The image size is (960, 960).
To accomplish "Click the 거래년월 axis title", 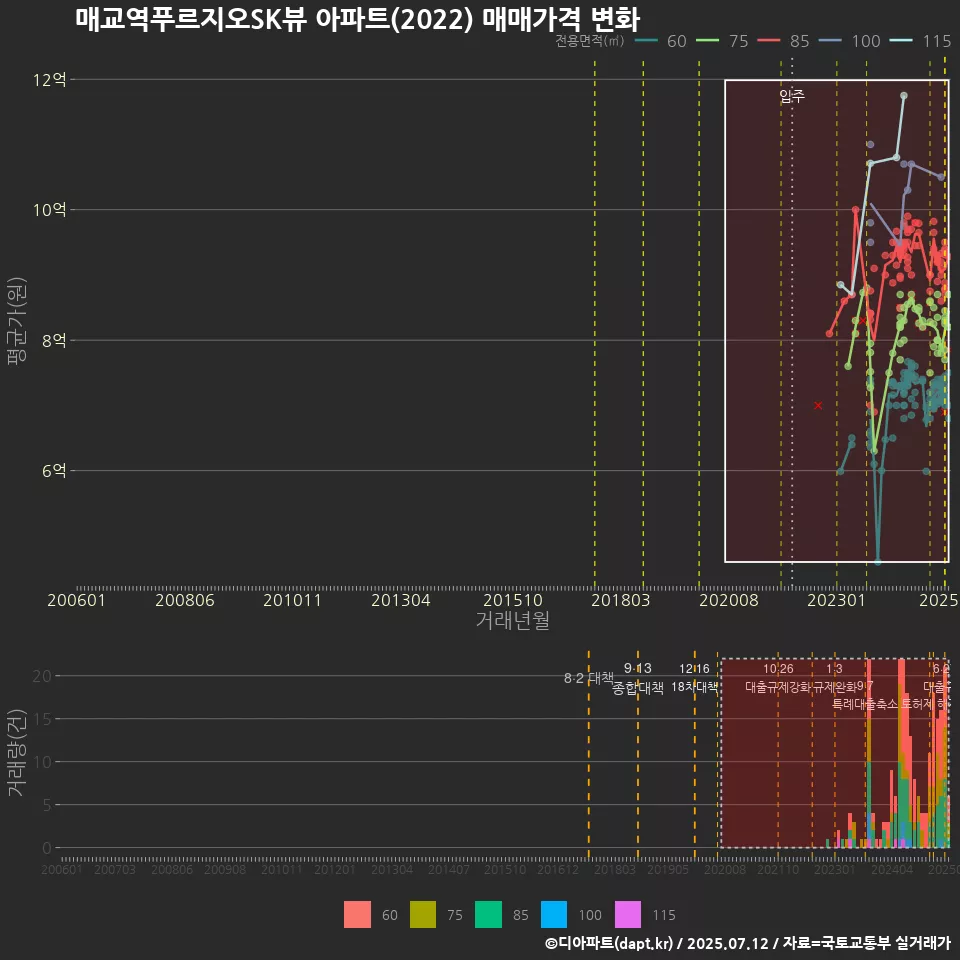I will pos(512,620).
